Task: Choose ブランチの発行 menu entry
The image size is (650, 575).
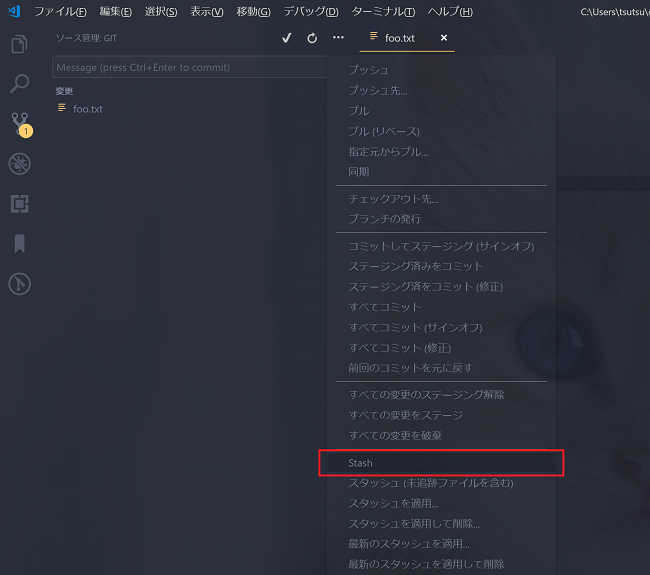Action: [441, 219]
